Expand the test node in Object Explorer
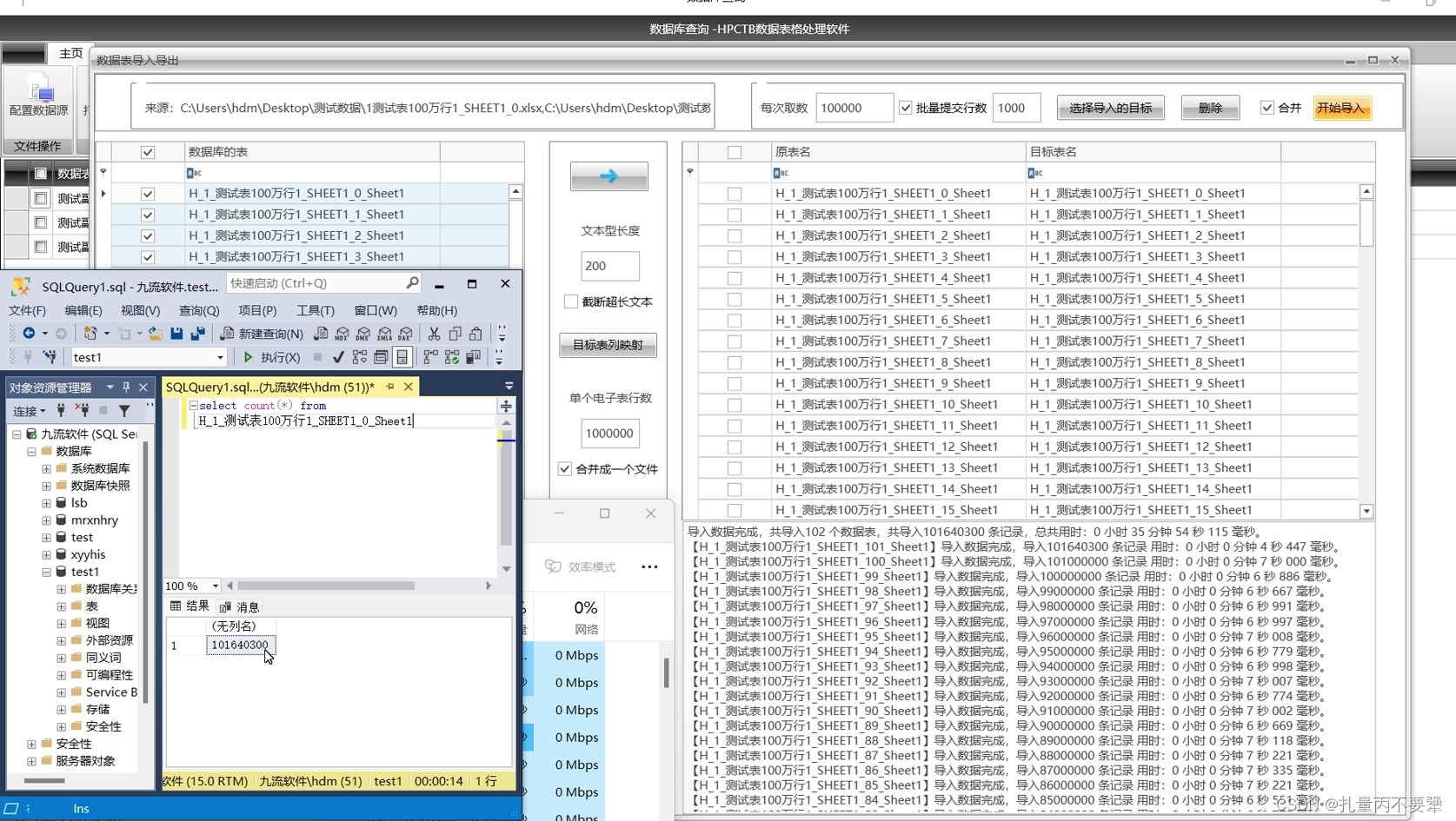This screenshot has width=1456, height=821. point(46,537)
